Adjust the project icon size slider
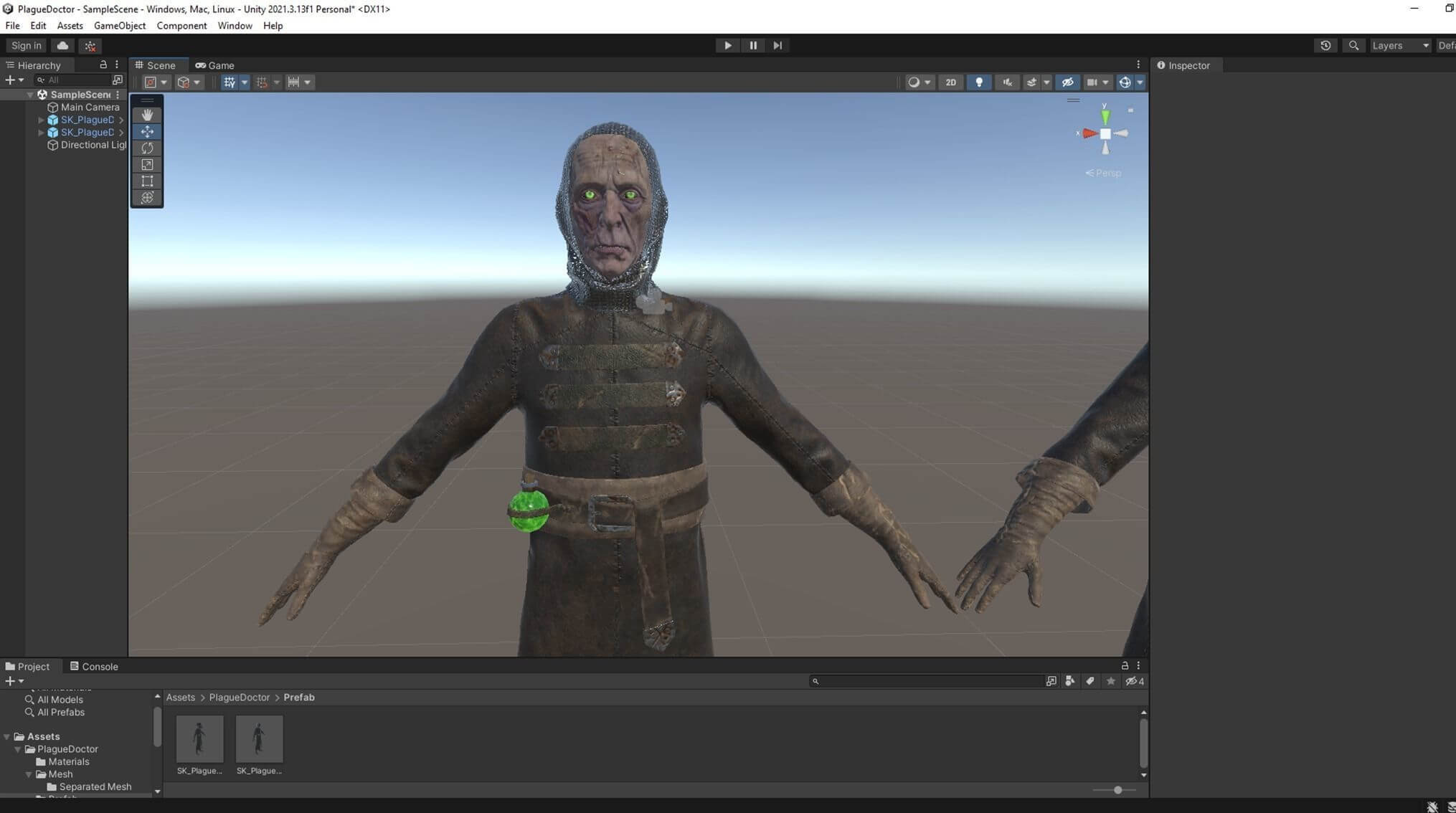Viewport: 1456px width, 813px height. (1117, 790)
